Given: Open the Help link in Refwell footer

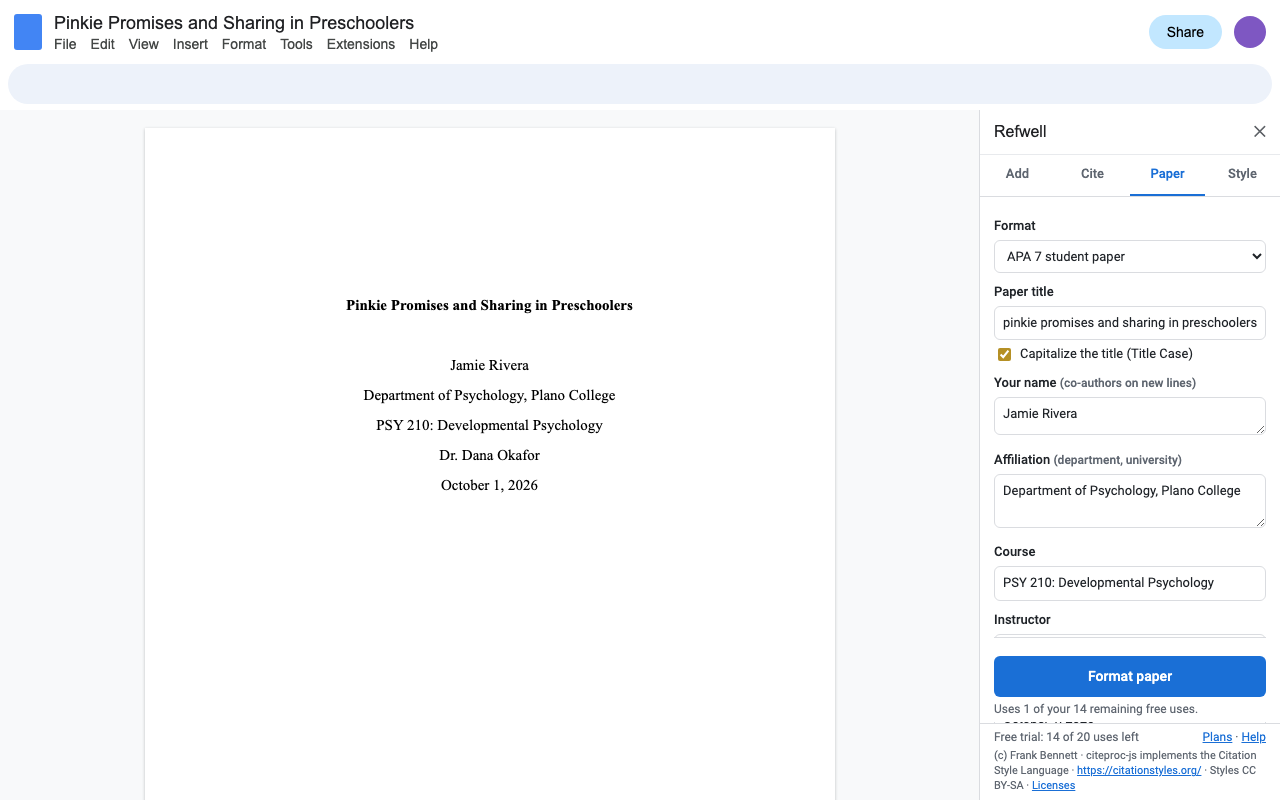Looking at the screenshot, I should tap(1253, 737).
